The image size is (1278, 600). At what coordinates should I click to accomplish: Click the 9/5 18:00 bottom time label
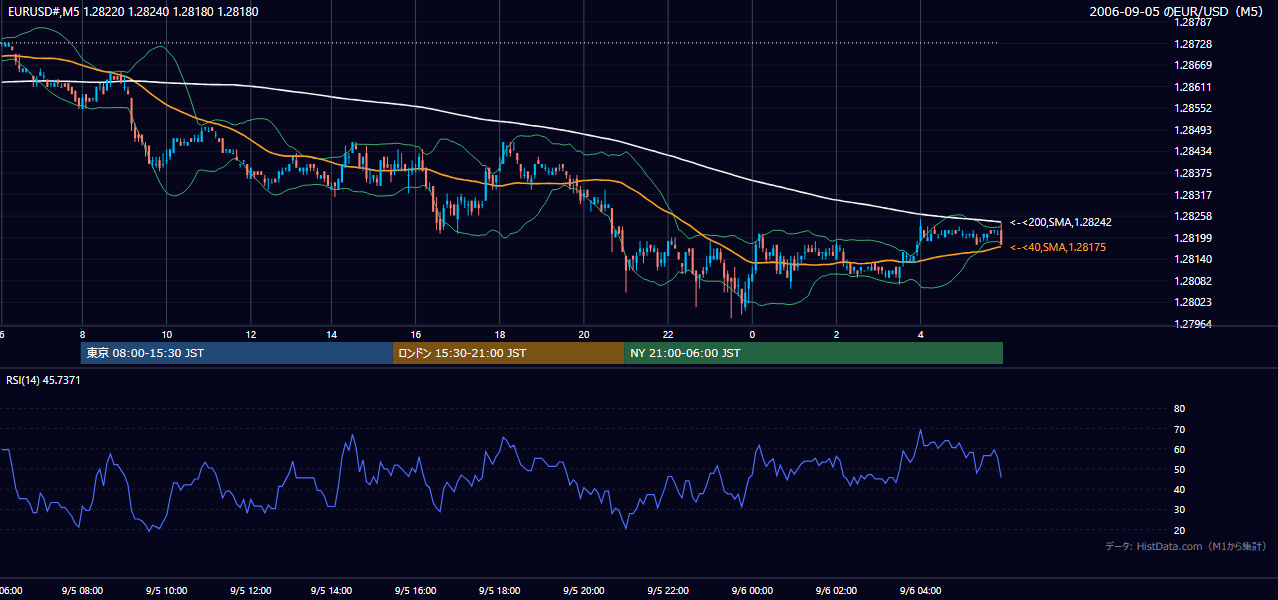pyautogui.click(x=499, y=591)
